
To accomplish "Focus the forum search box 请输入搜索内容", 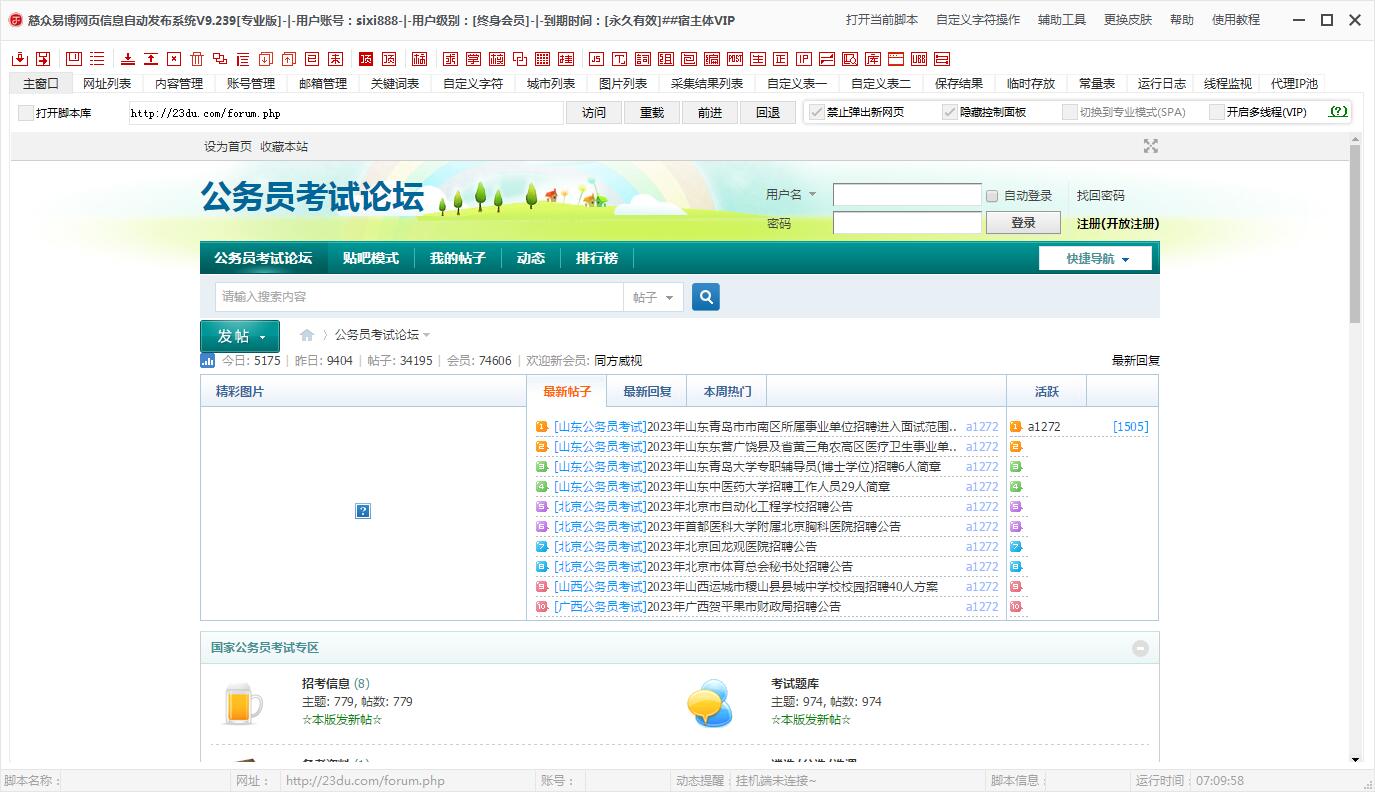I will coord(419,297).
